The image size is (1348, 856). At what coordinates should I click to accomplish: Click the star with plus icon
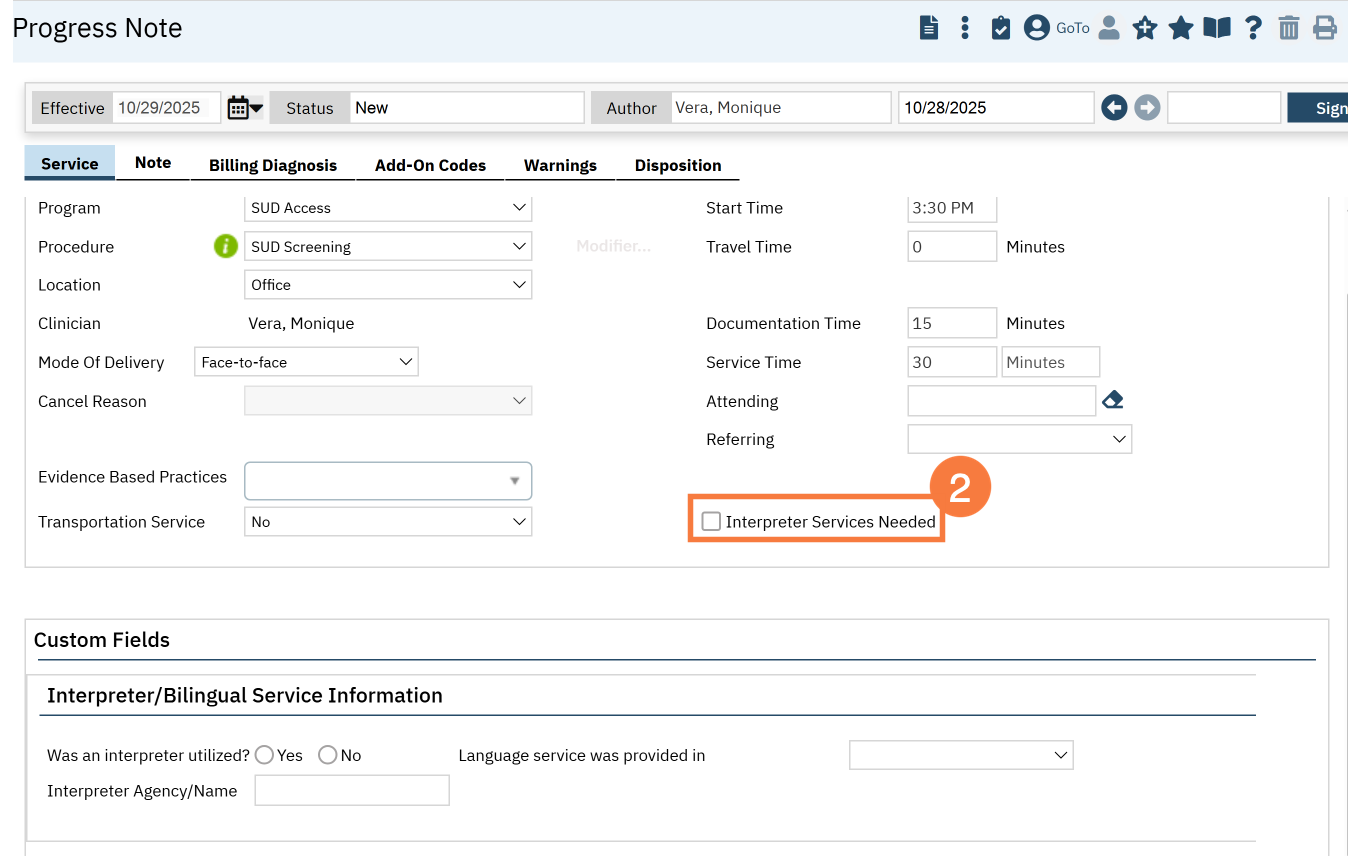click(1144, 28)
